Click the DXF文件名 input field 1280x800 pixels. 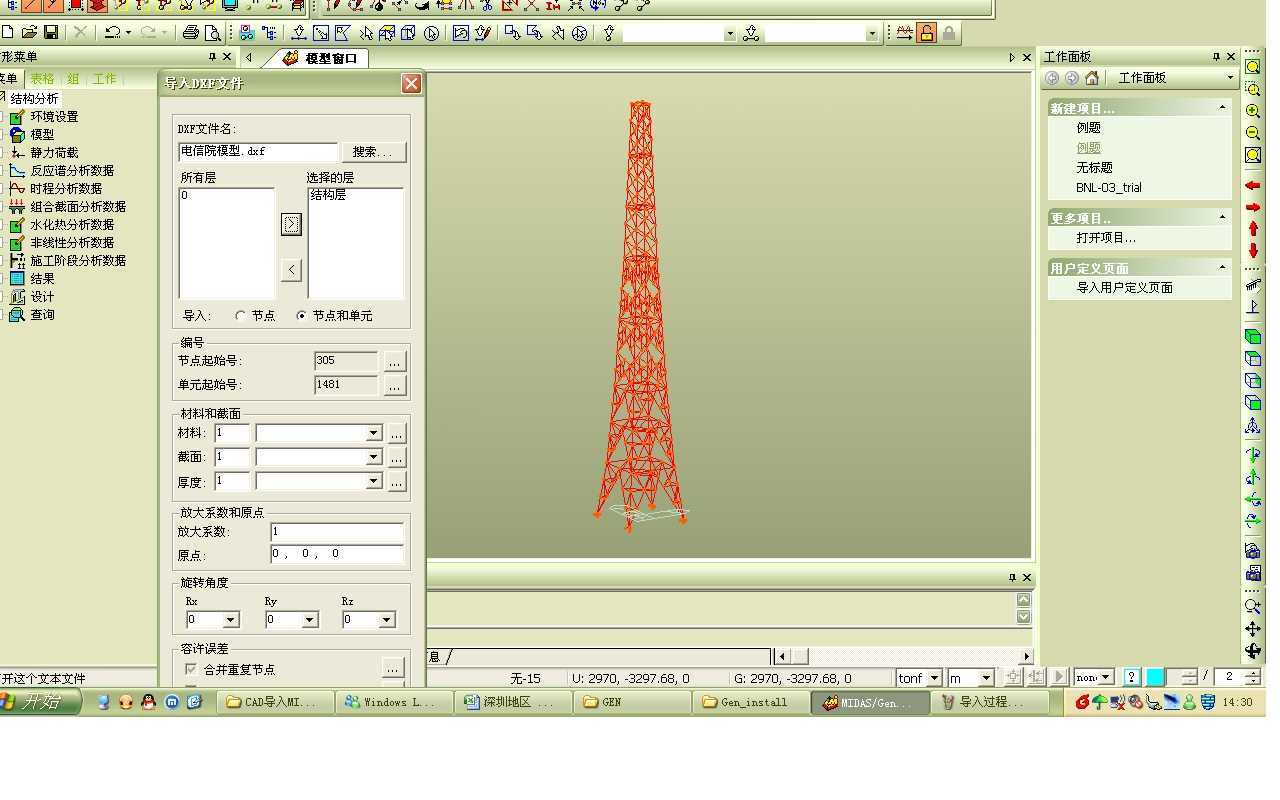point(258,152)
